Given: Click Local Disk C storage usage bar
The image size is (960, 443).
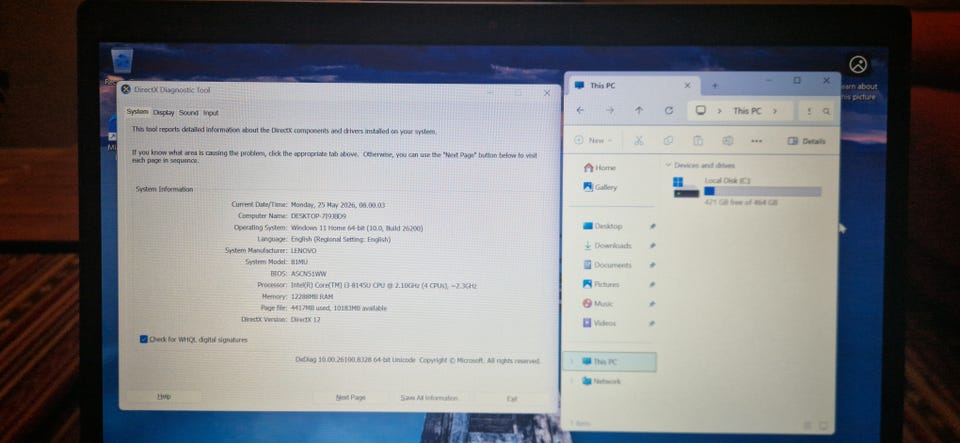Looking at the screenshot, I should coord(762,192).
